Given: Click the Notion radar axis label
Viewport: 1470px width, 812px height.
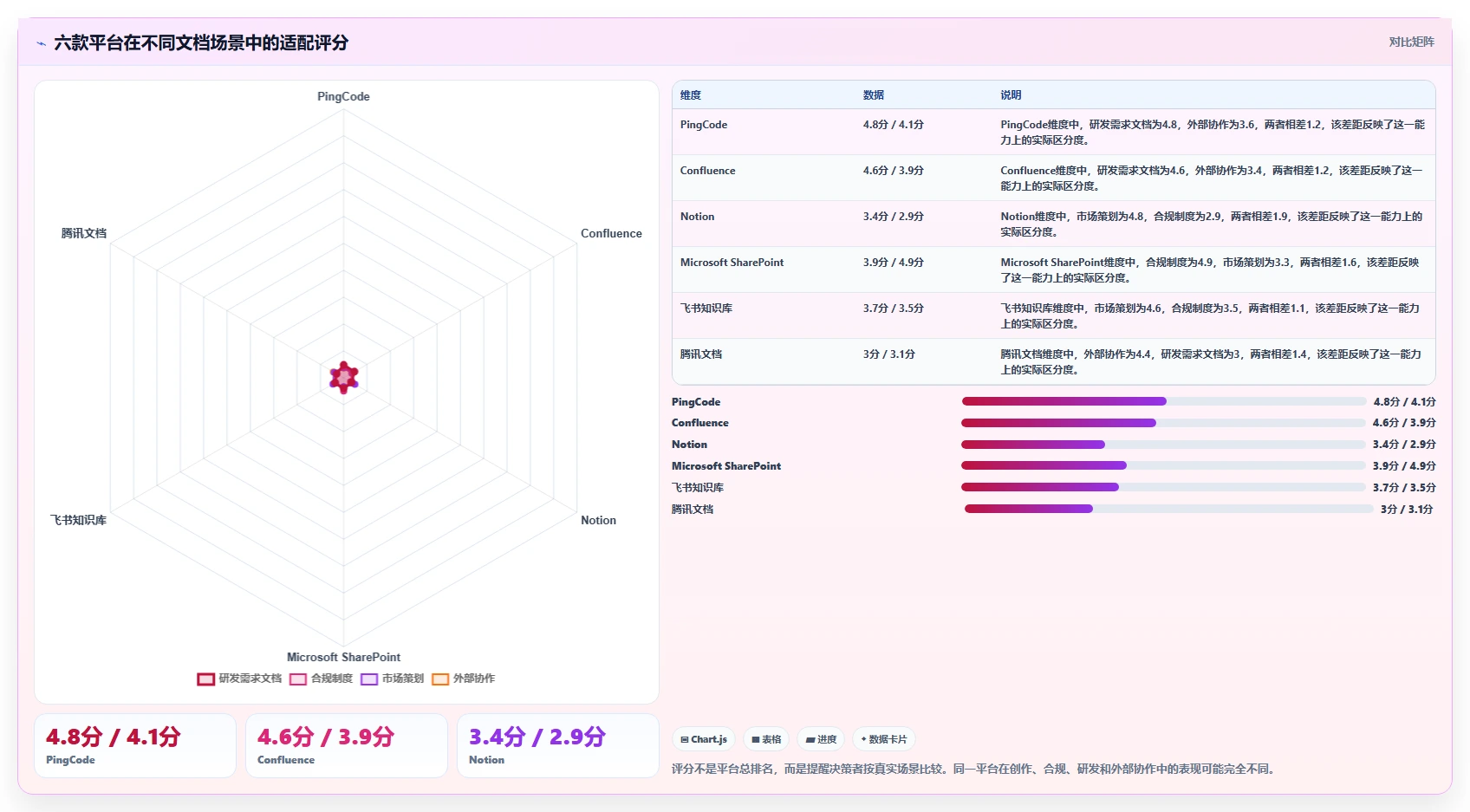Looking at the screenshot, I should (598, 520).
